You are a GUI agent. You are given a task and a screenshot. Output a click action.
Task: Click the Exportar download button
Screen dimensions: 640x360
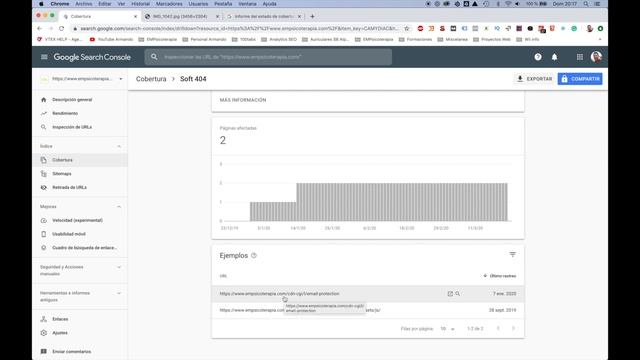[x=534, y=79]
